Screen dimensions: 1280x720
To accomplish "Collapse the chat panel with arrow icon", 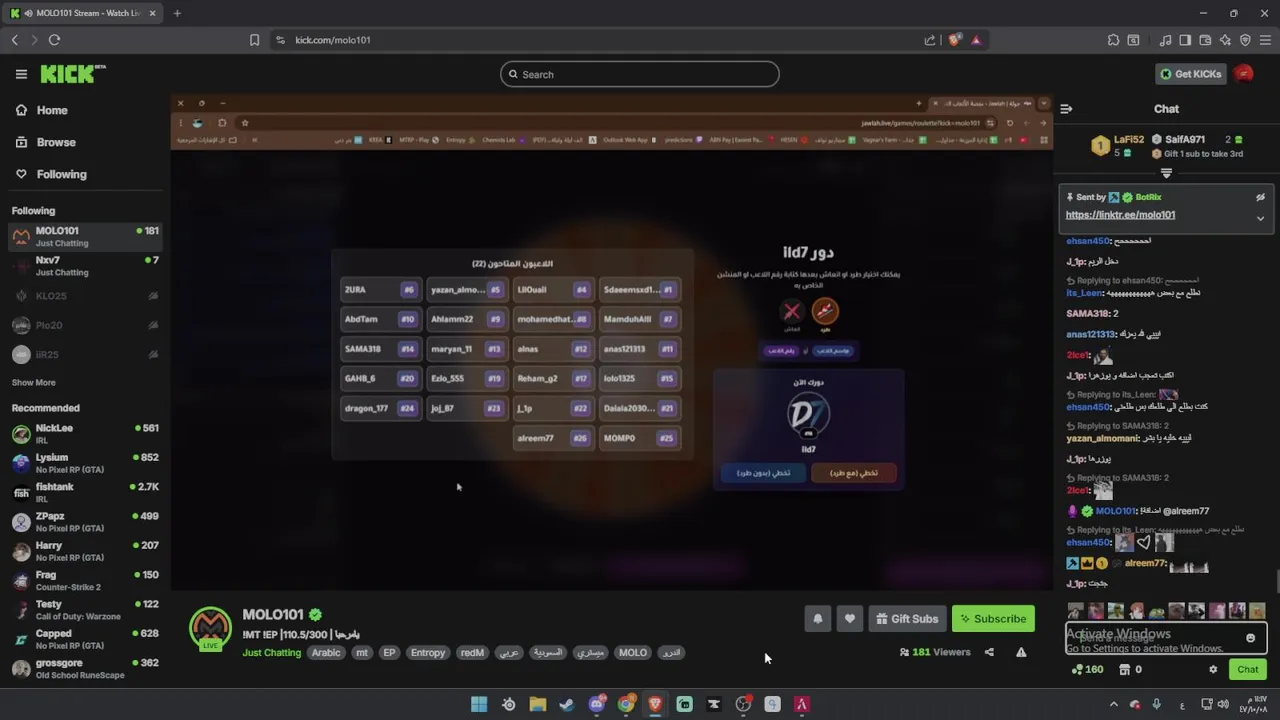I will (x=1066, y=109).
